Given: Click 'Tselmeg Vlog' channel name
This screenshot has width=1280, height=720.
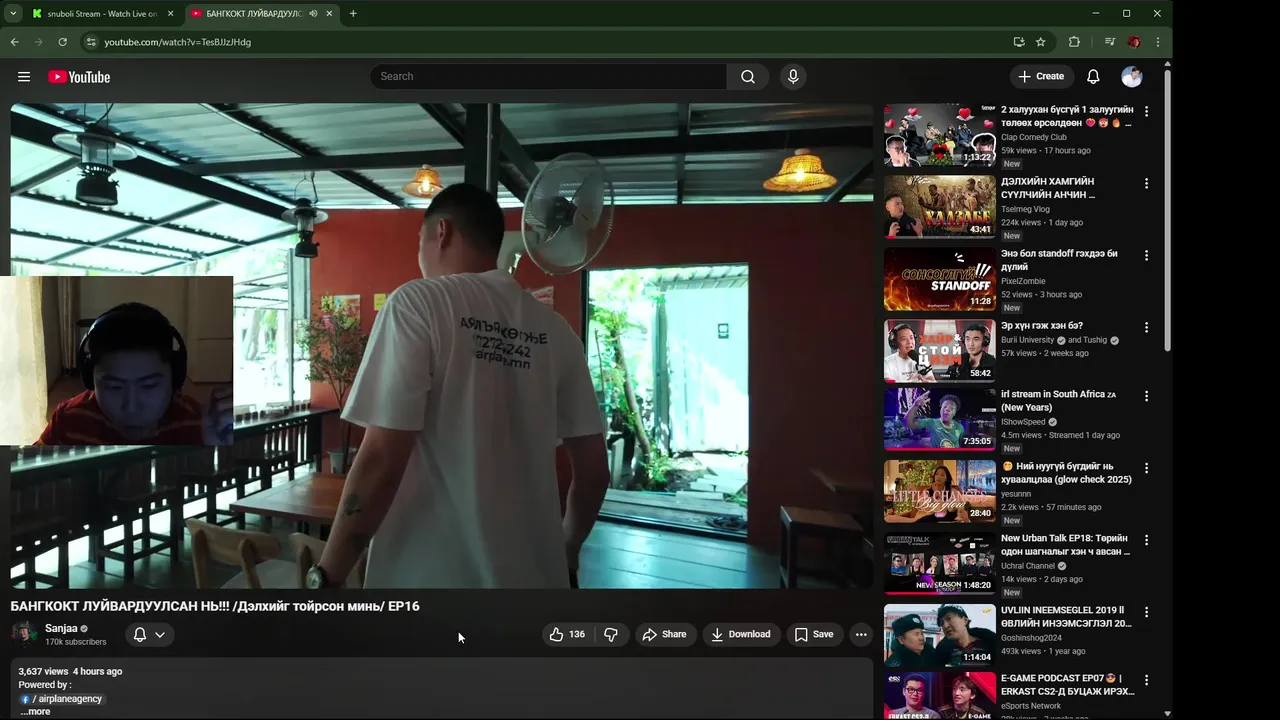Looking at the screenshot, I should [1025, 209].
